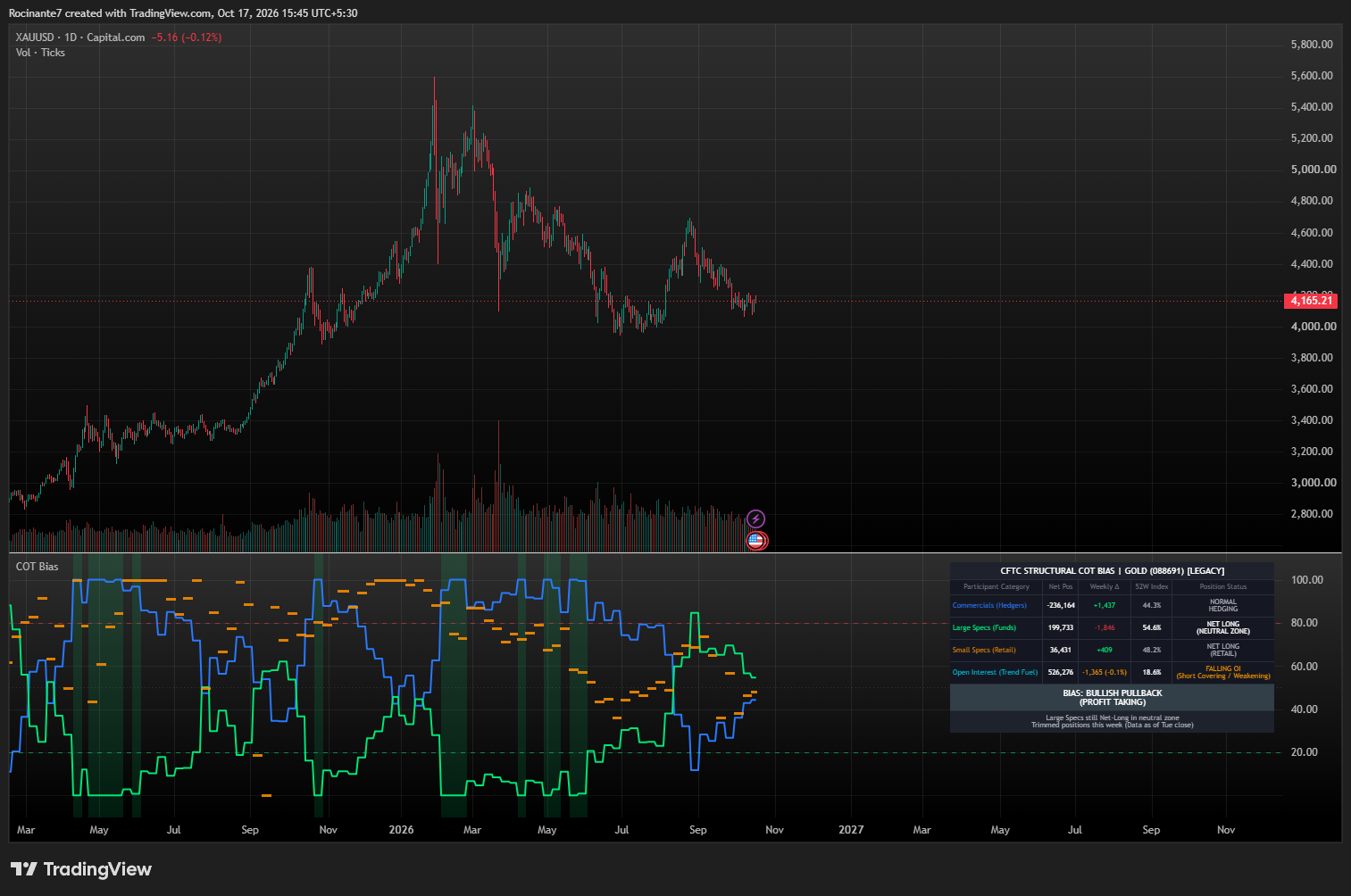Click the 199,733 net position cell
The height and width of the screenshot is (896, 1351).
coord(1061,628)
